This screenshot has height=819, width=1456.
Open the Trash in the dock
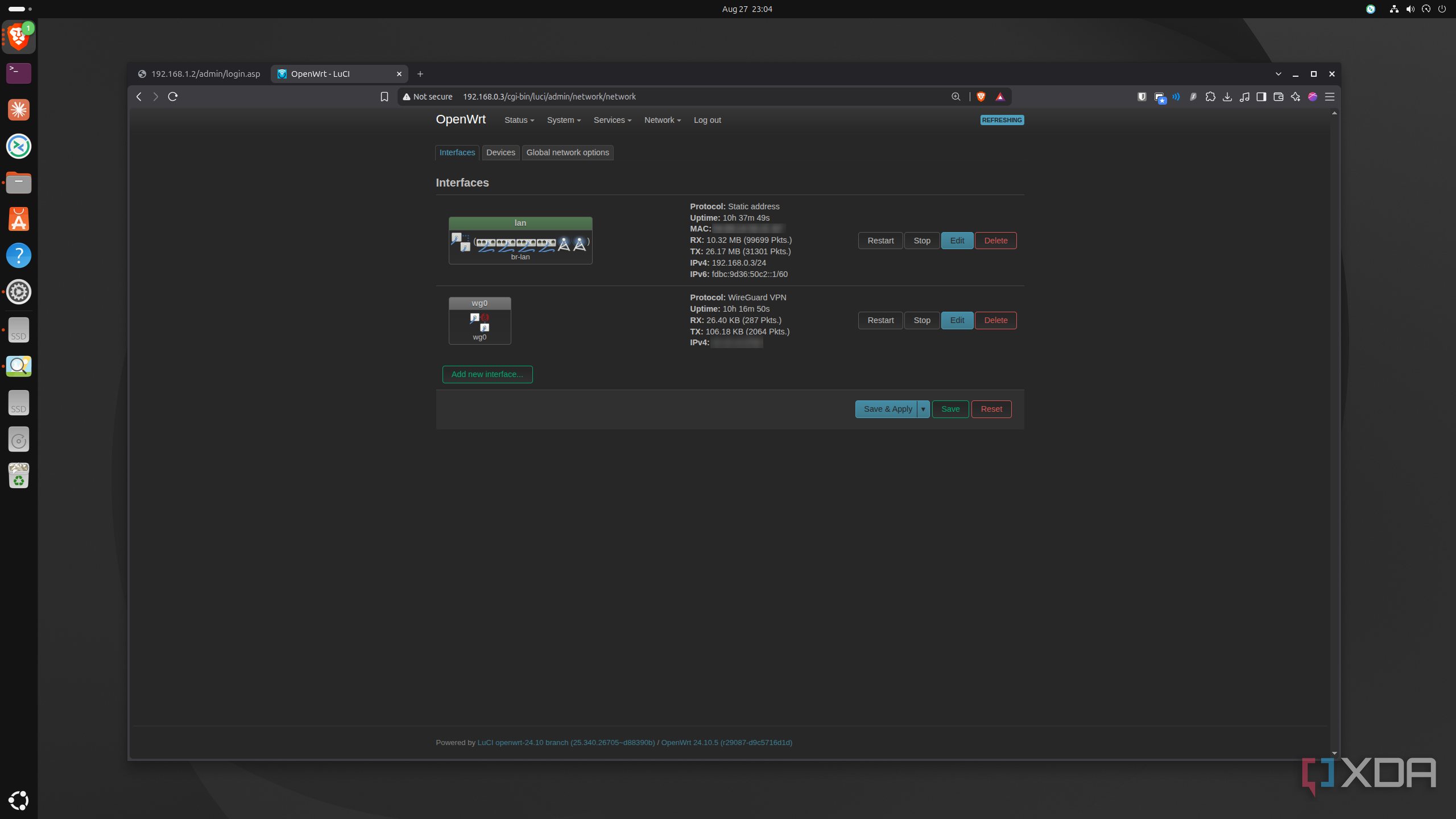(19, 475)
